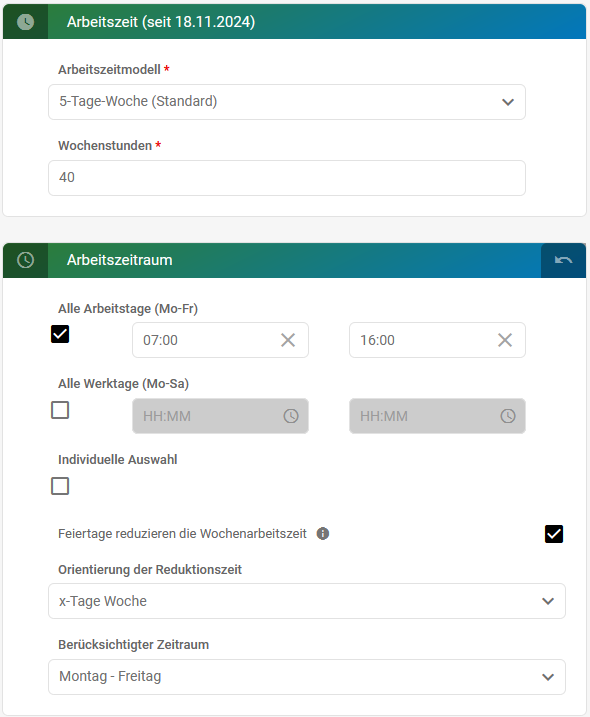This screenshot has width=590, height=717.
Task: Click the Alle Werktage (Mo-Sa) label
Action: point(123,384)
